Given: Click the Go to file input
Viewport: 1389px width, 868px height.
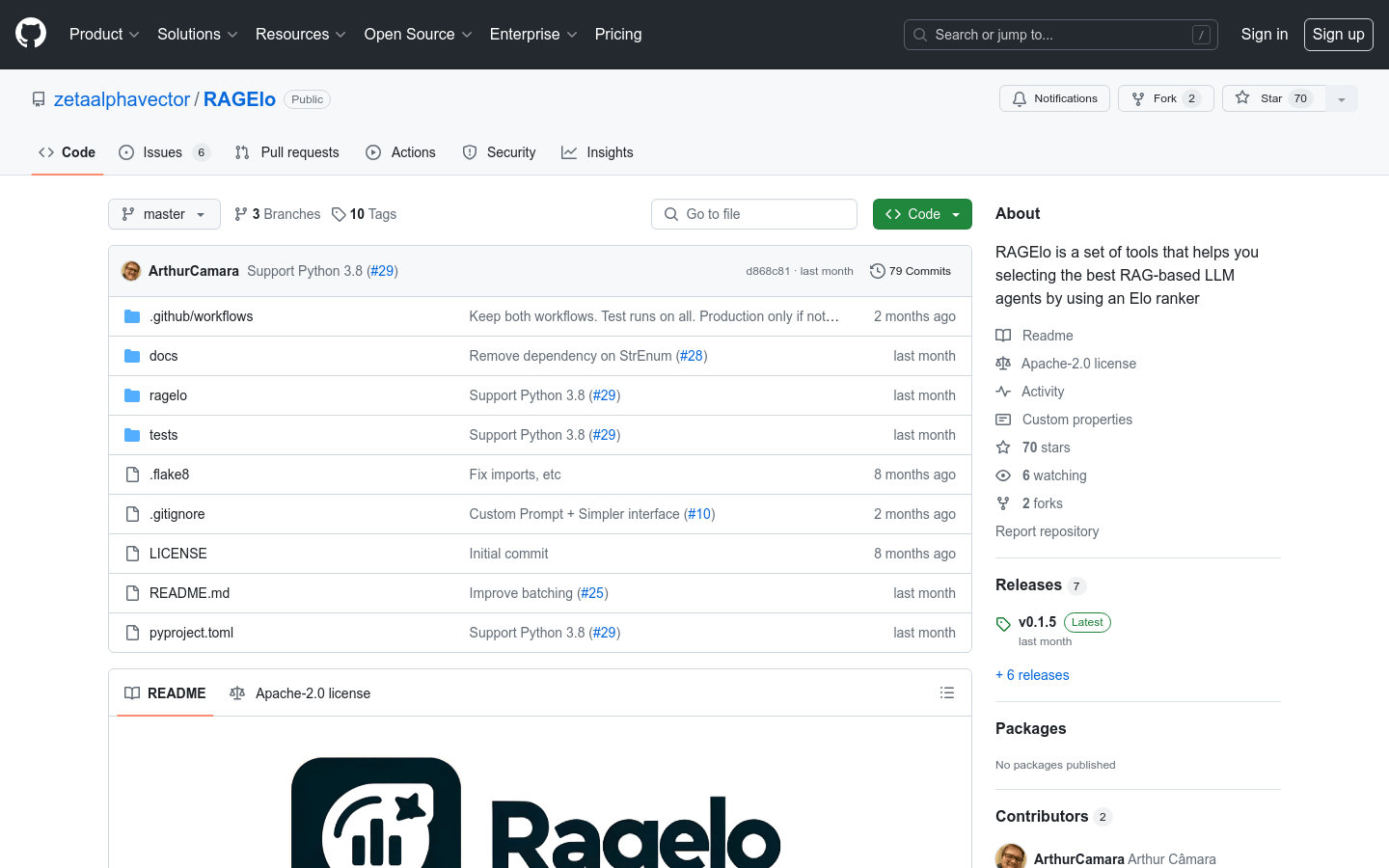Looking at the screenshot, I should coord(754,214).
